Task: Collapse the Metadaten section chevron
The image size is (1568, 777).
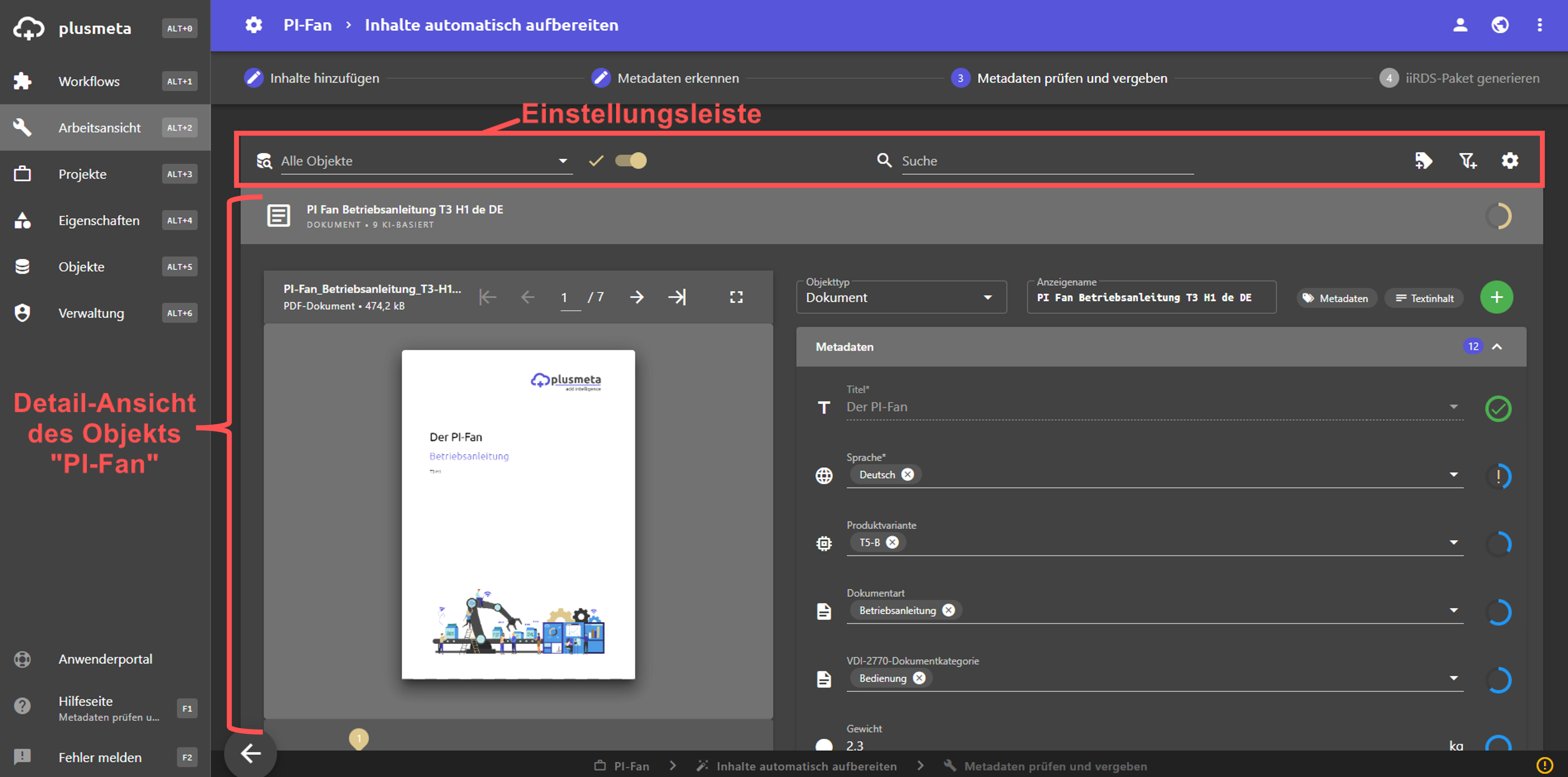Action: [x=1497, y=347]
